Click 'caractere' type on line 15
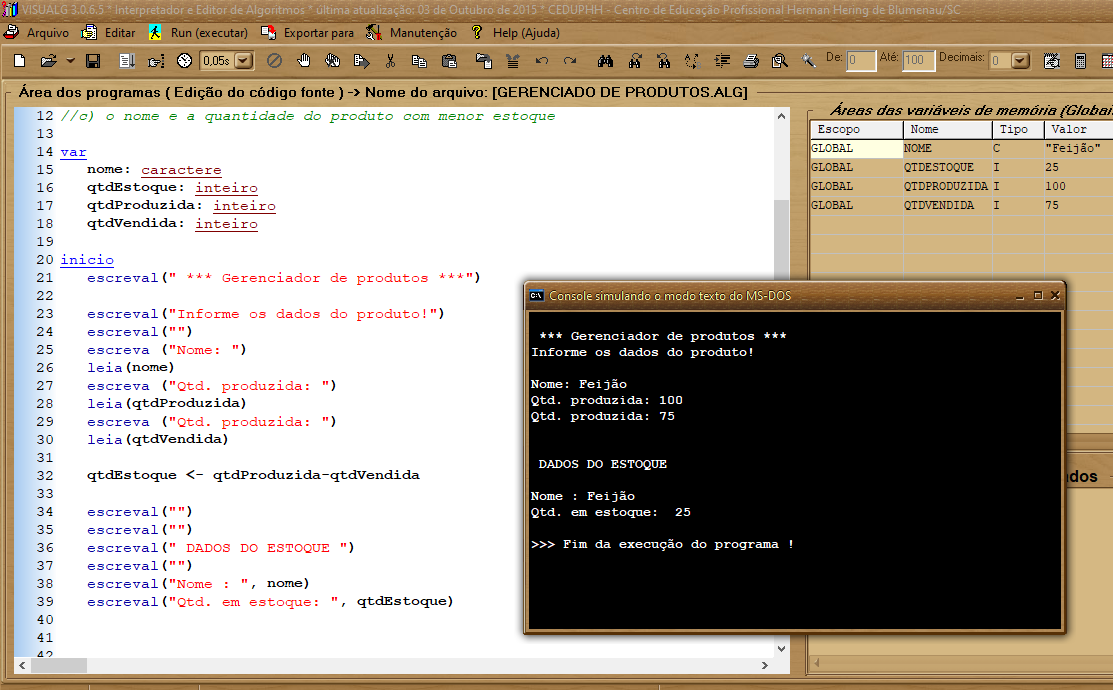The height and width of the screenshot is (690, 1113). 181,170
